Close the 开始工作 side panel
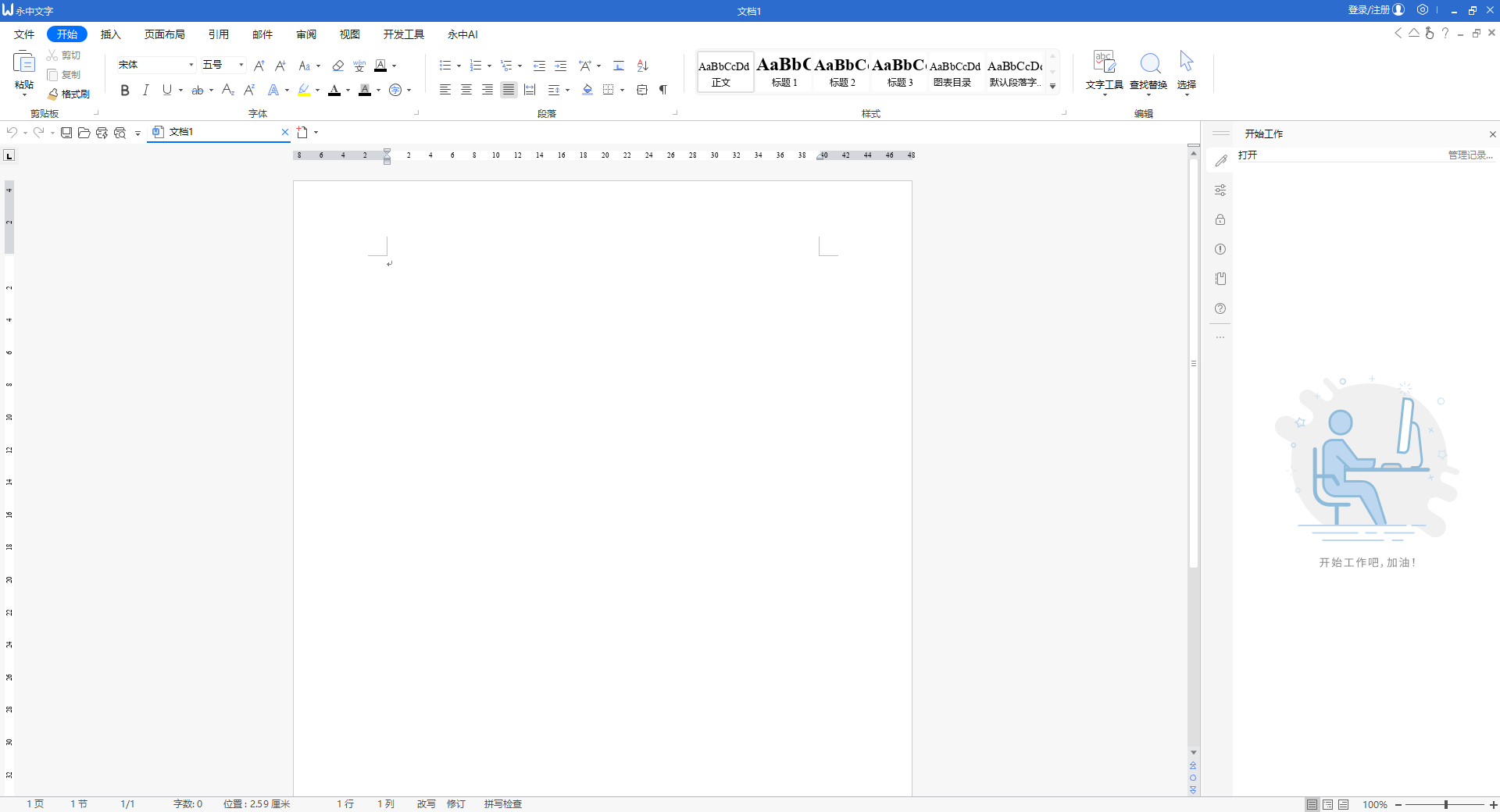Screen dimensions: 1500x812 (x=1492, y=134)
